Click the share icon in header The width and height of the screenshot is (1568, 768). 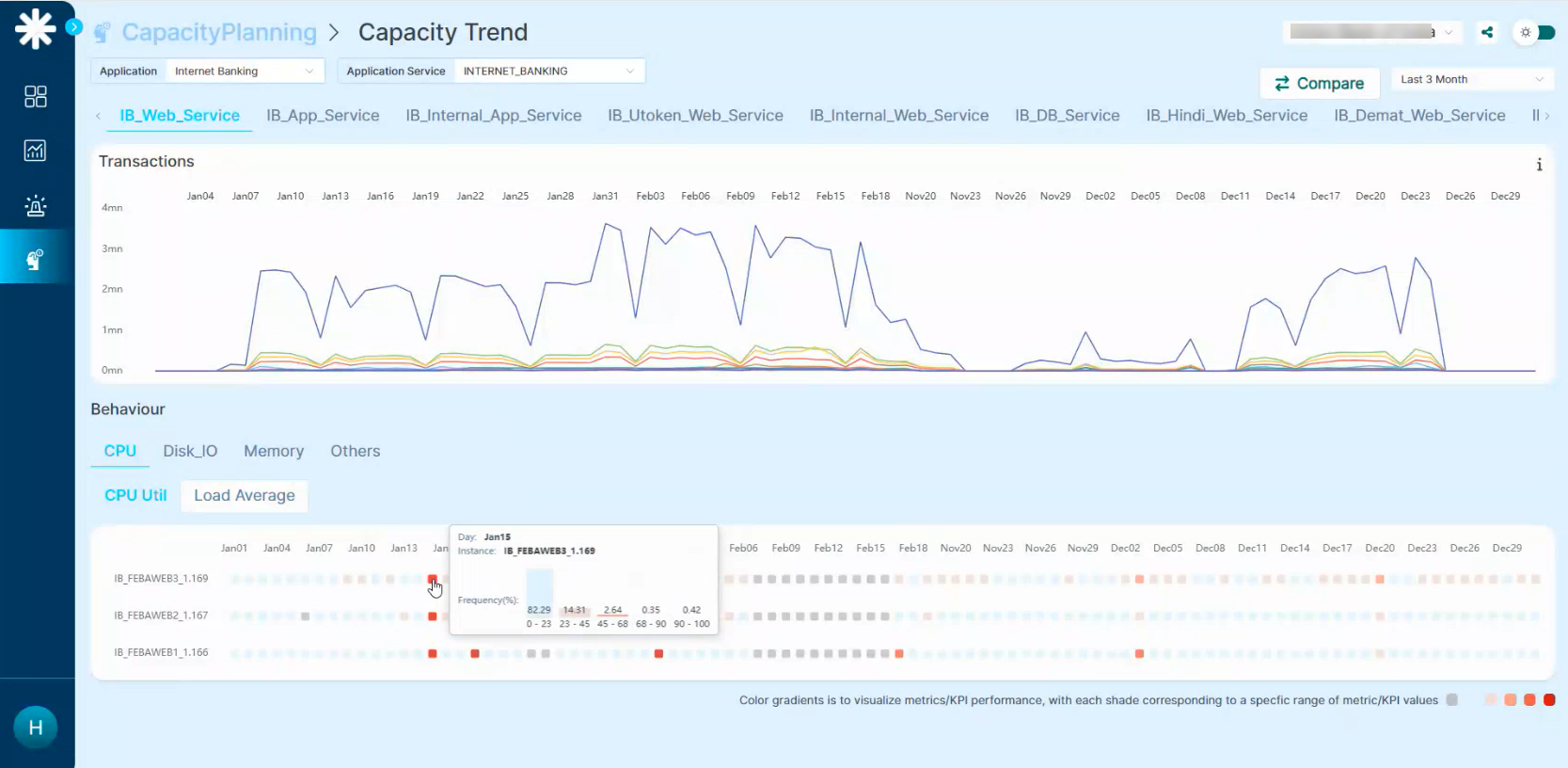[x=1487, y=32]
